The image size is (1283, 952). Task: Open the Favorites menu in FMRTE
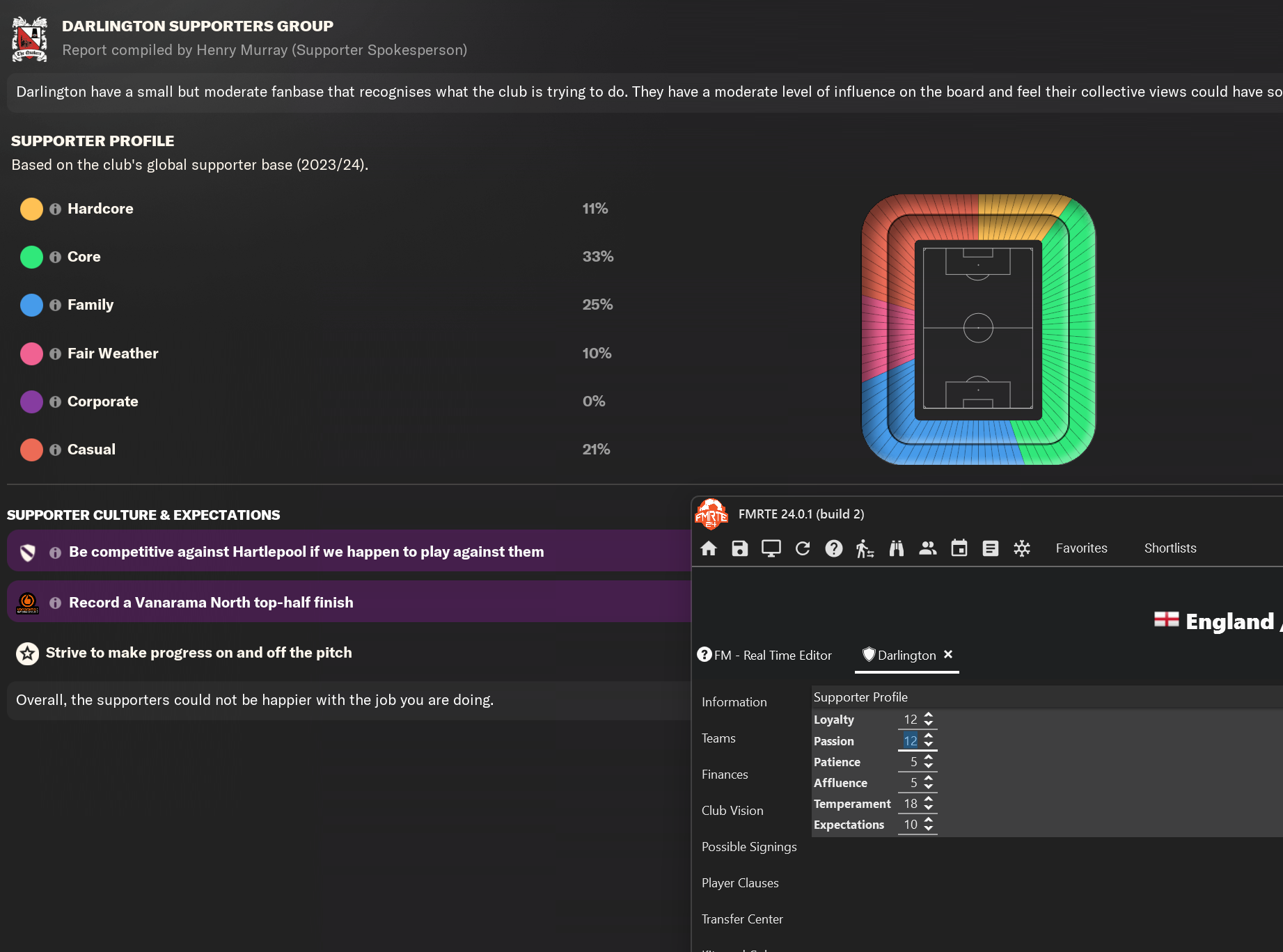click(x=1081, y=548)
